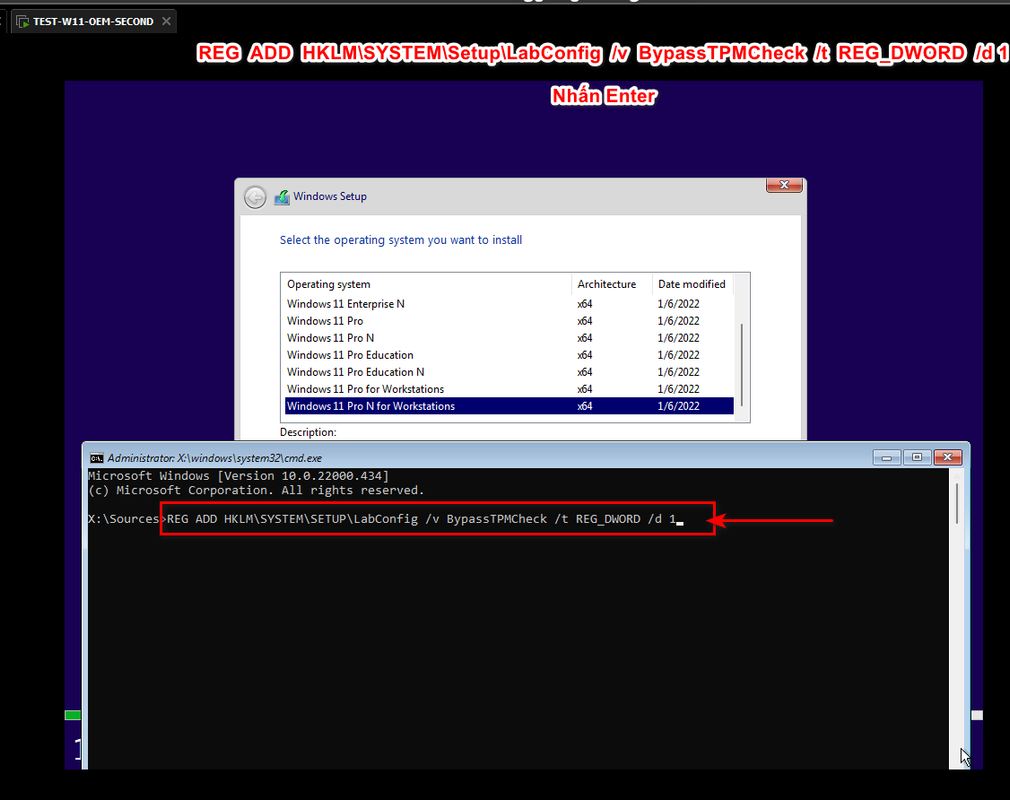Select the Windows 11 Pro N row

pos(509,338)
